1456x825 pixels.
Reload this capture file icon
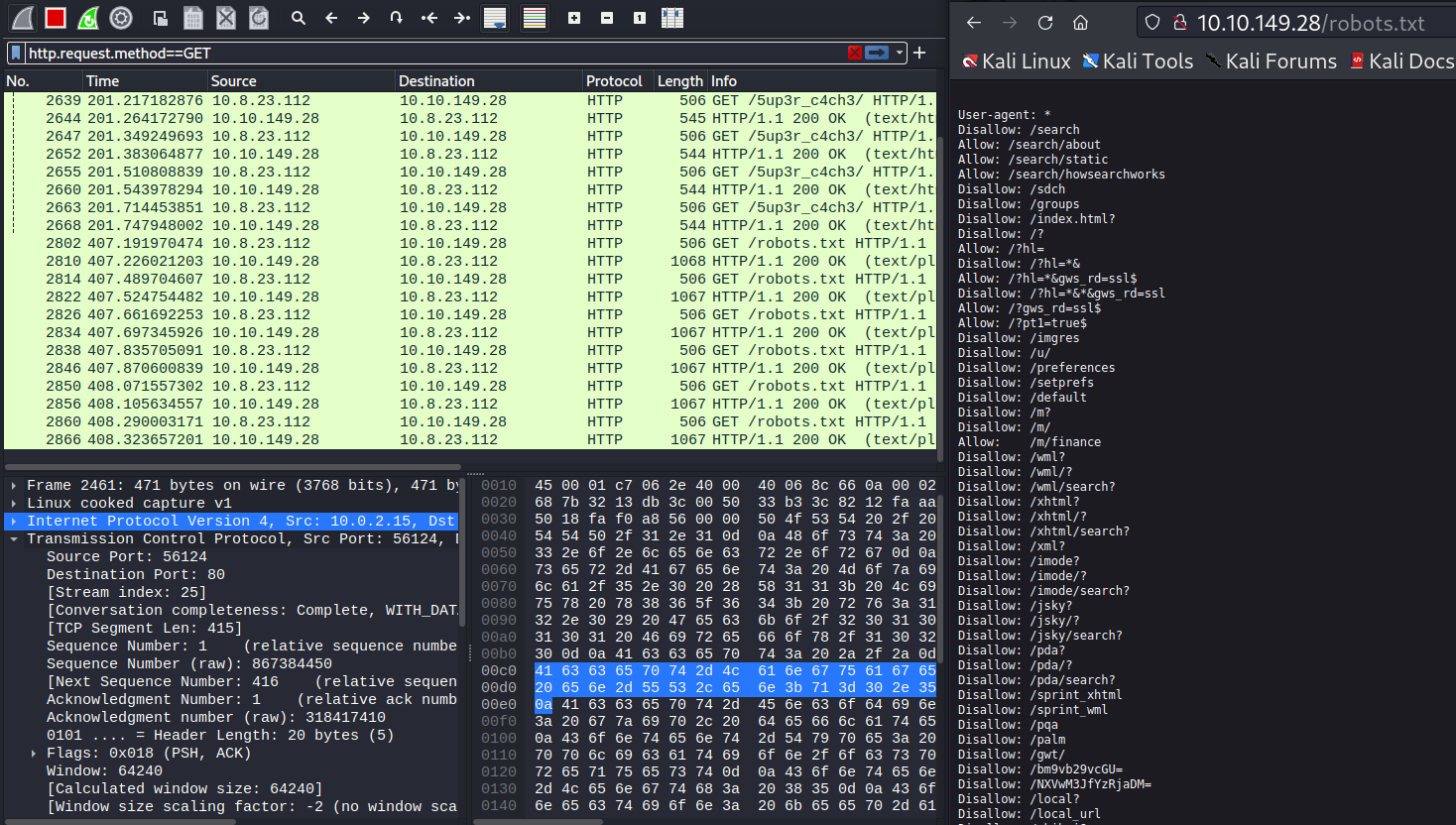click(259, 18)
